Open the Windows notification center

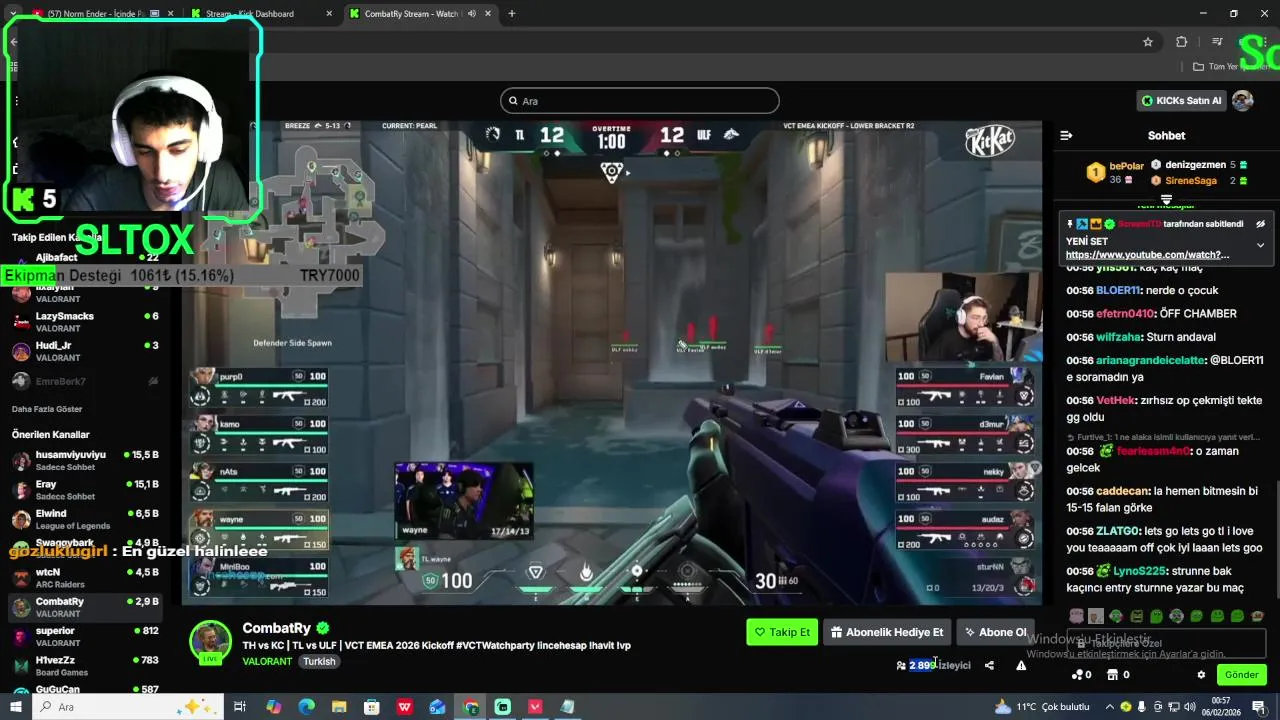pyautogui.click(x=1258, y=707)
